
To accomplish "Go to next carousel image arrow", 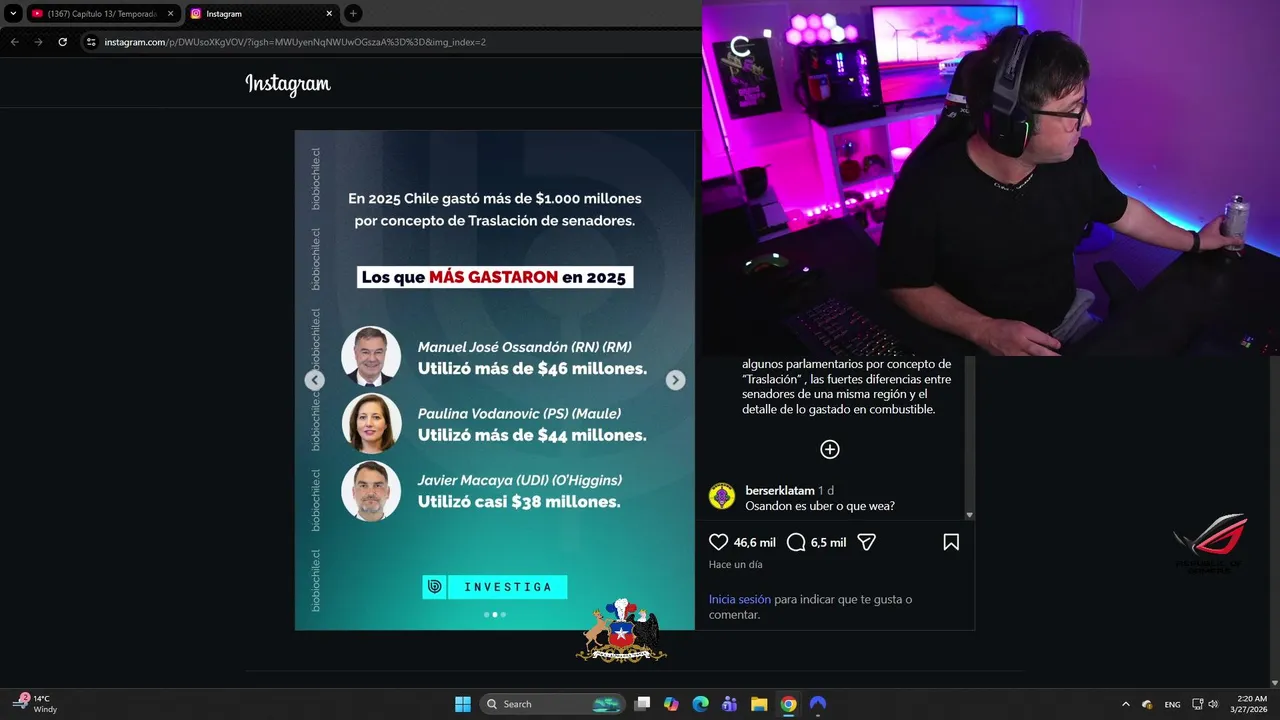I will (x=676, y=380).
